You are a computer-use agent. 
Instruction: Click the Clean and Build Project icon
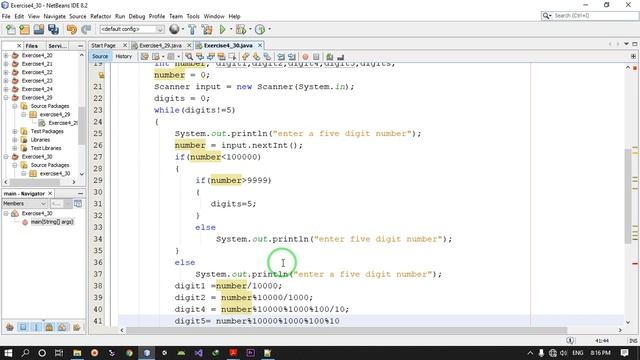click(x=207, y=29)
